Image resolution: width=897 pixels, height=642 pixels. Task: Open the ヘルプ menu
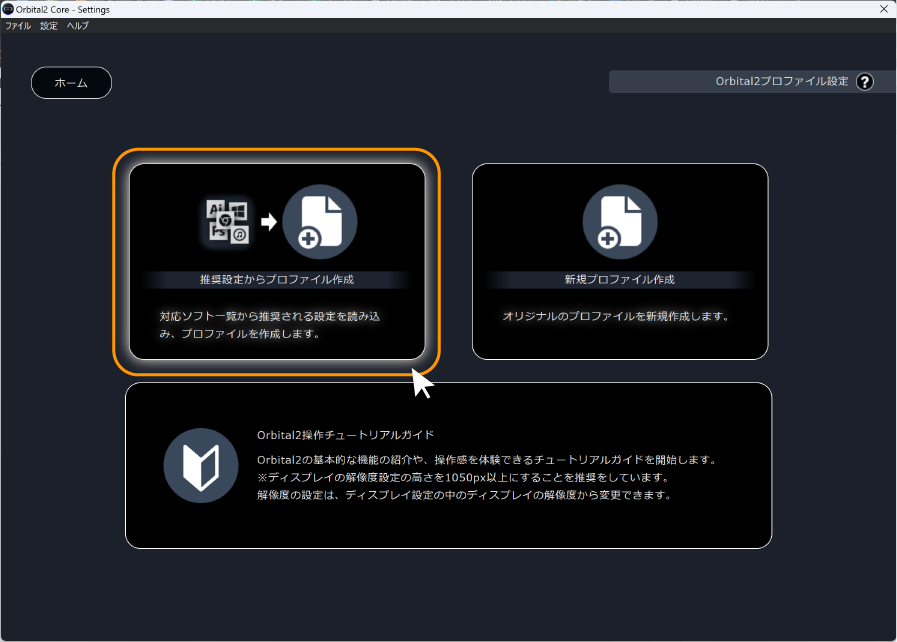tap(77, 26)
